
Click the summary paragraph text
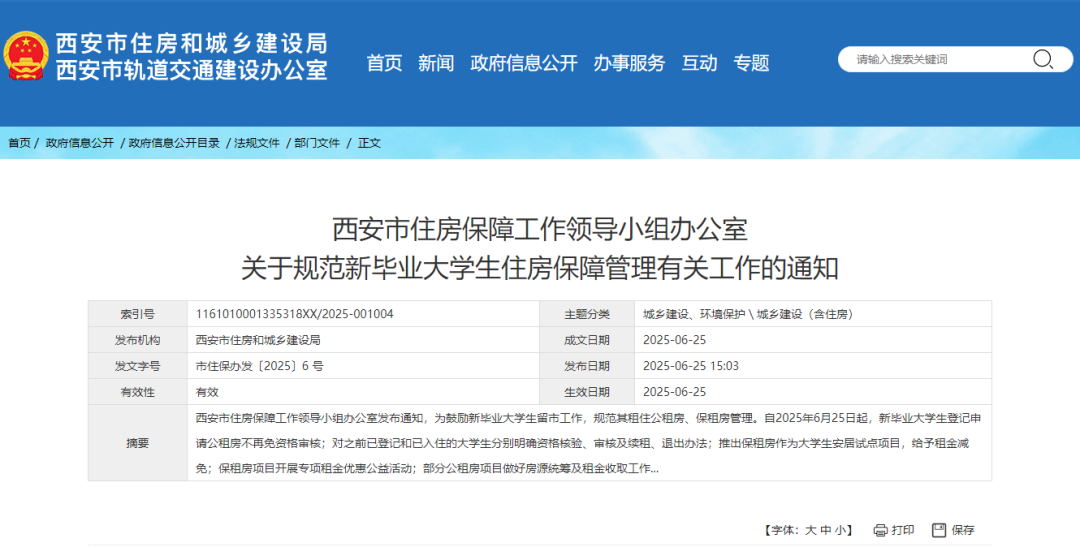click(x=589, y=443)
